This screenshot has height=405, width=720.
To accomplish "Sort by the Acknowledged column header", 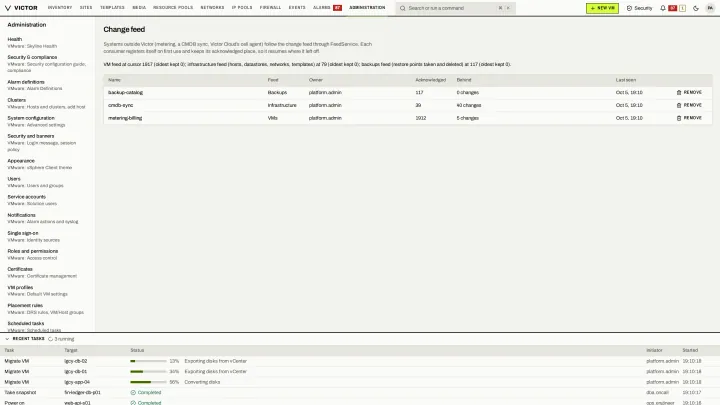I will click(431, 80).
